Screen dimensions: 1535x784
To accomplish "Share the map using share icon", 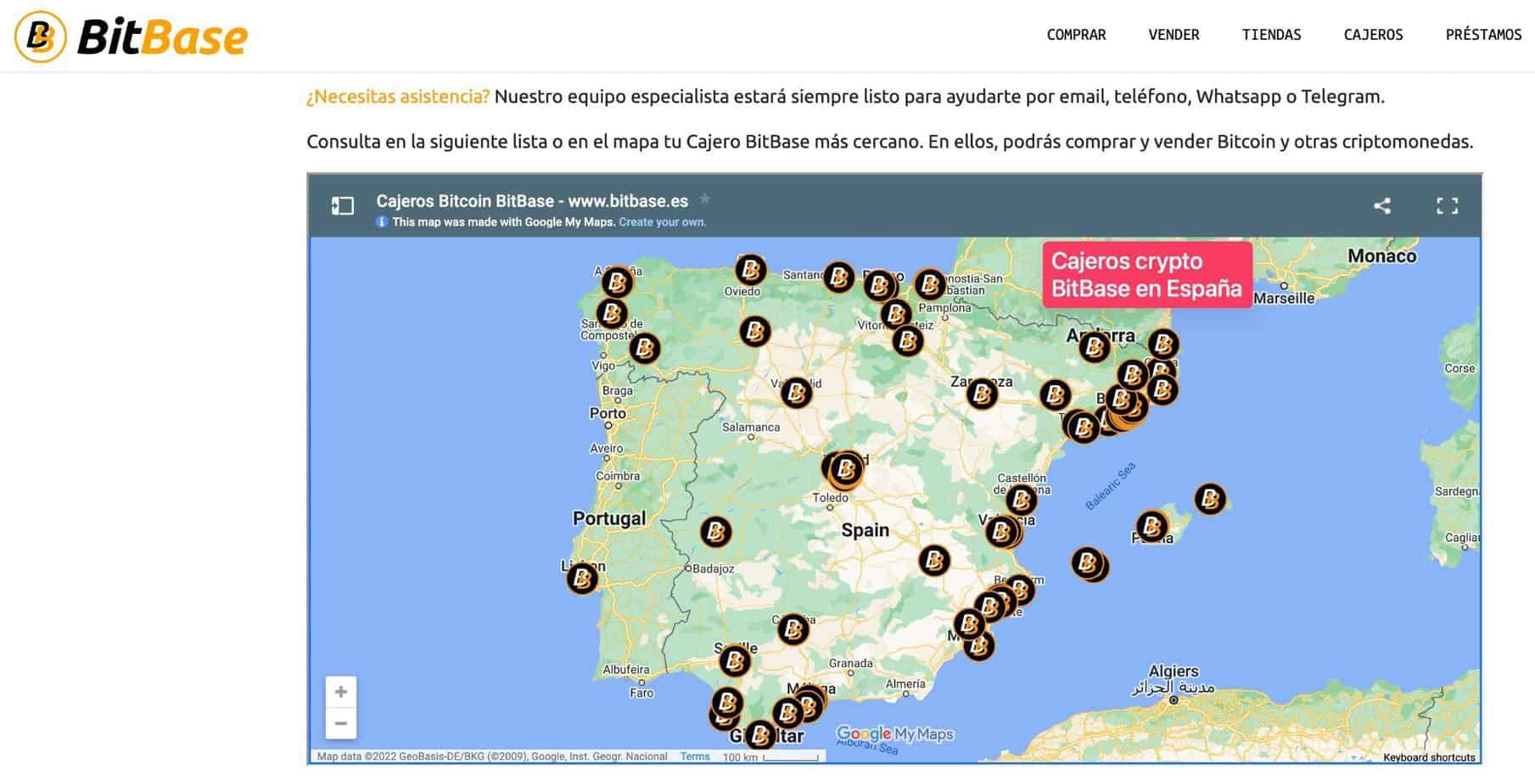I will [x=1382, y=205].
